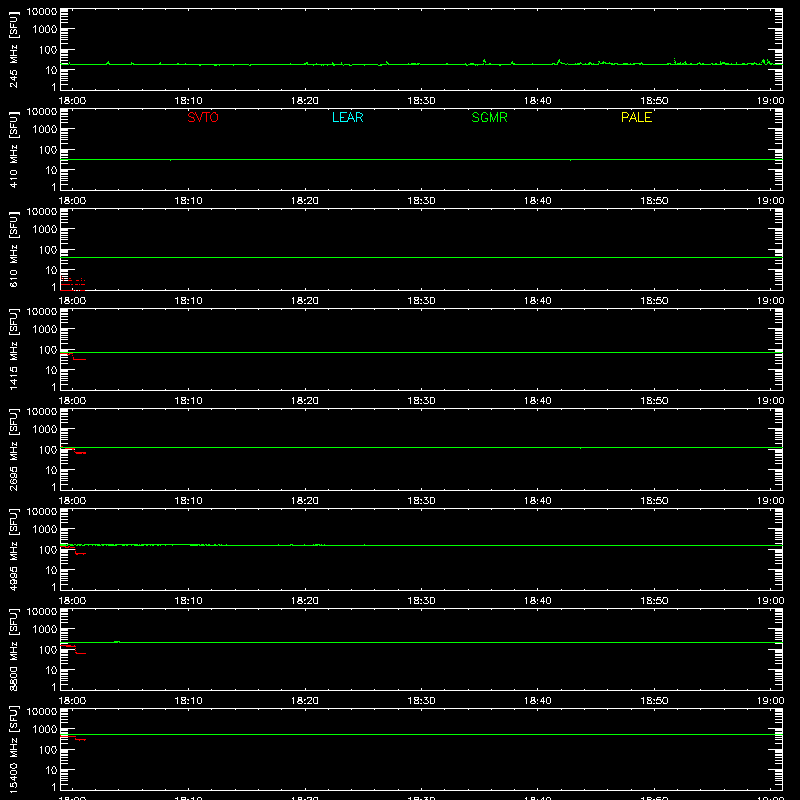The width and height of the screenshot is (800, 800).
Task: Click 18:30 label under the 245 MHz panel
Action: tap(421, 101)
